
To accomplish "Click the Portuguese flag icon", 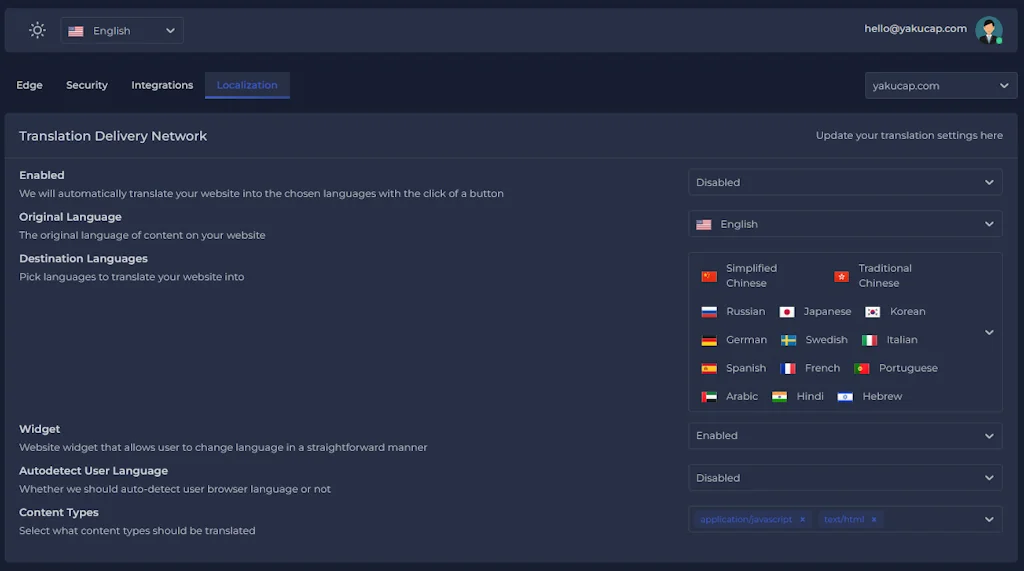I will click(861, 368).
